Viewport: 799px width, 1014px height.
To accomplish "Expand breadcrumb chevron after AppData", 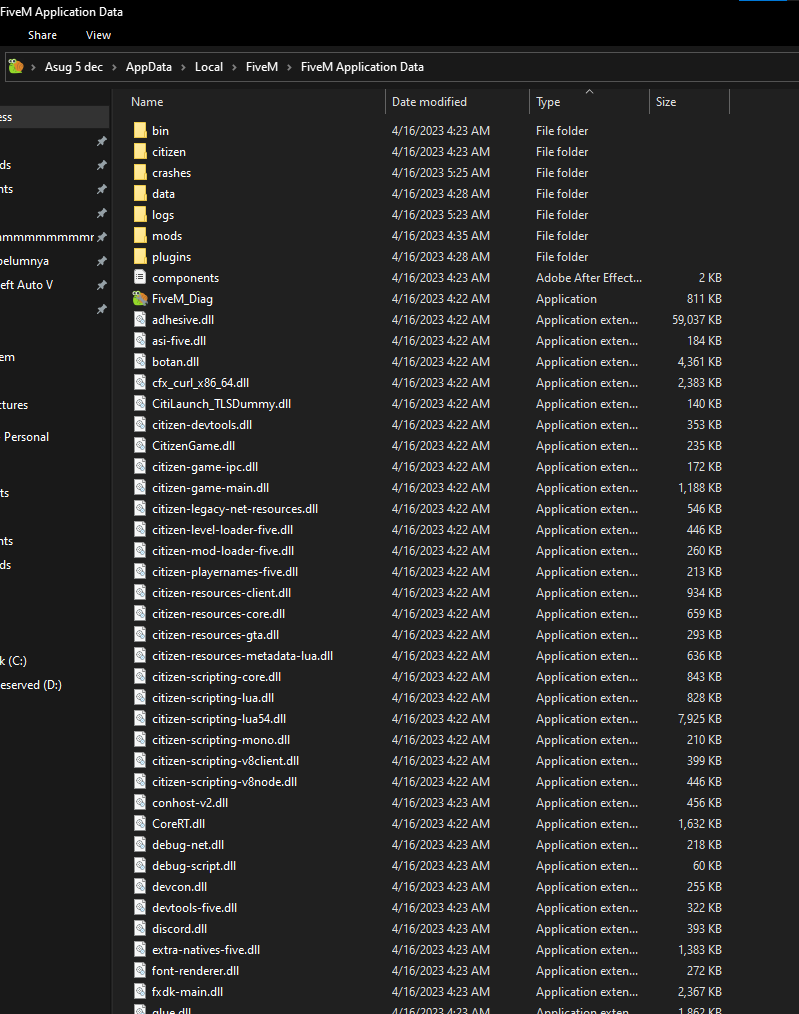I will pyautogui.click(x=184, y=67).
